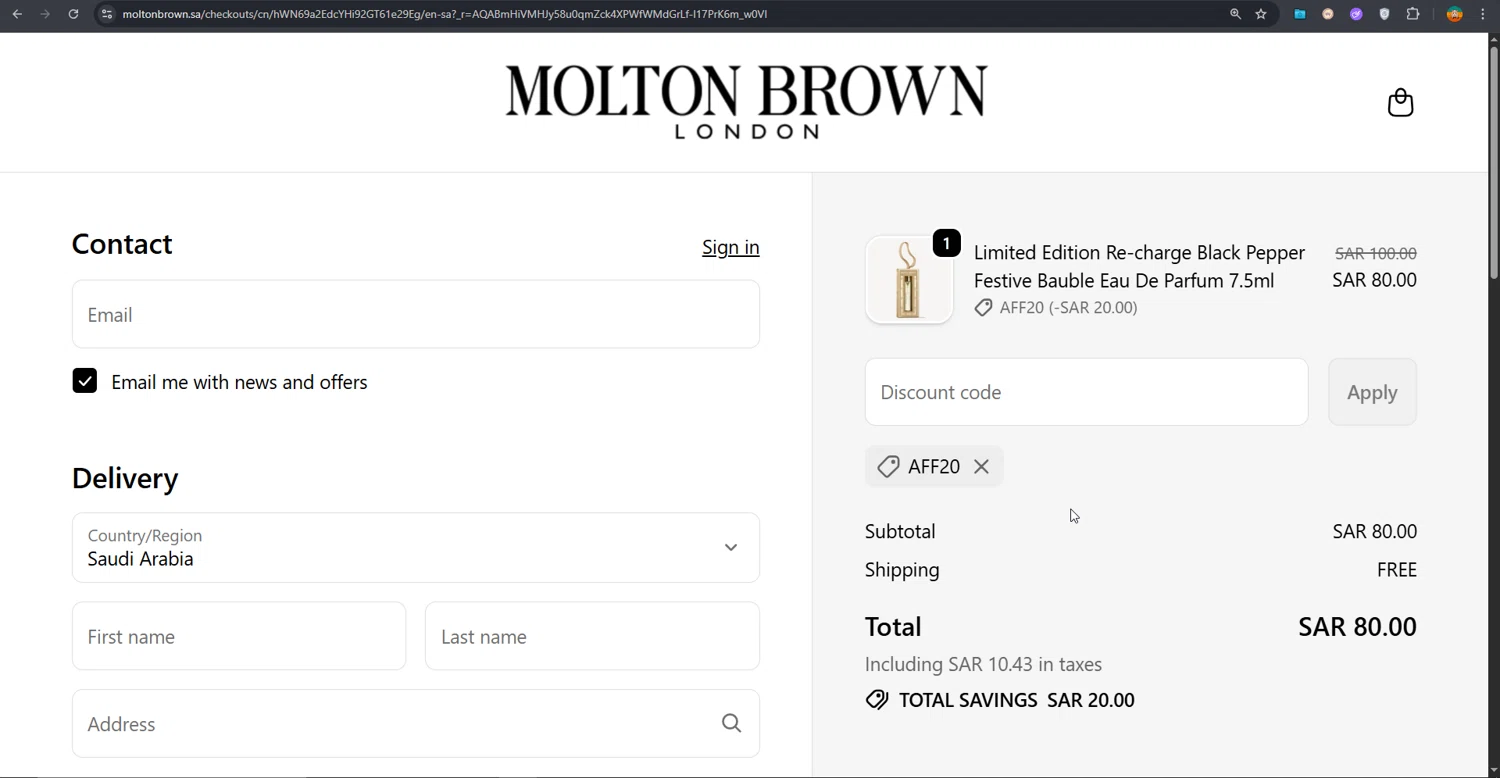Bookmark this page with the star icon
Screen dimensions: 1500x778
click(1261, 14)
